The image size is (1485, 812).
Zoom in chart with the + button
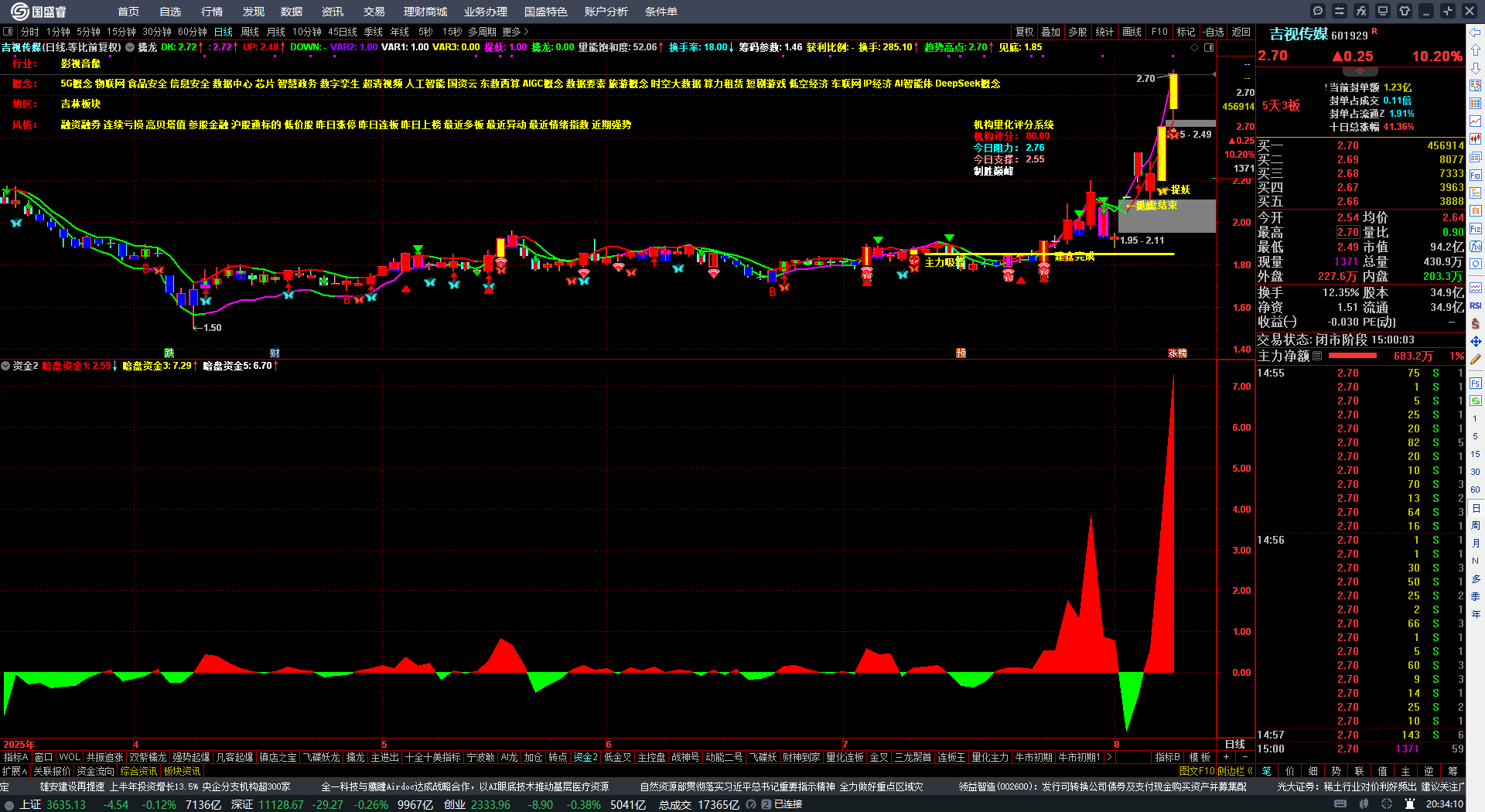pos(1226,757)
